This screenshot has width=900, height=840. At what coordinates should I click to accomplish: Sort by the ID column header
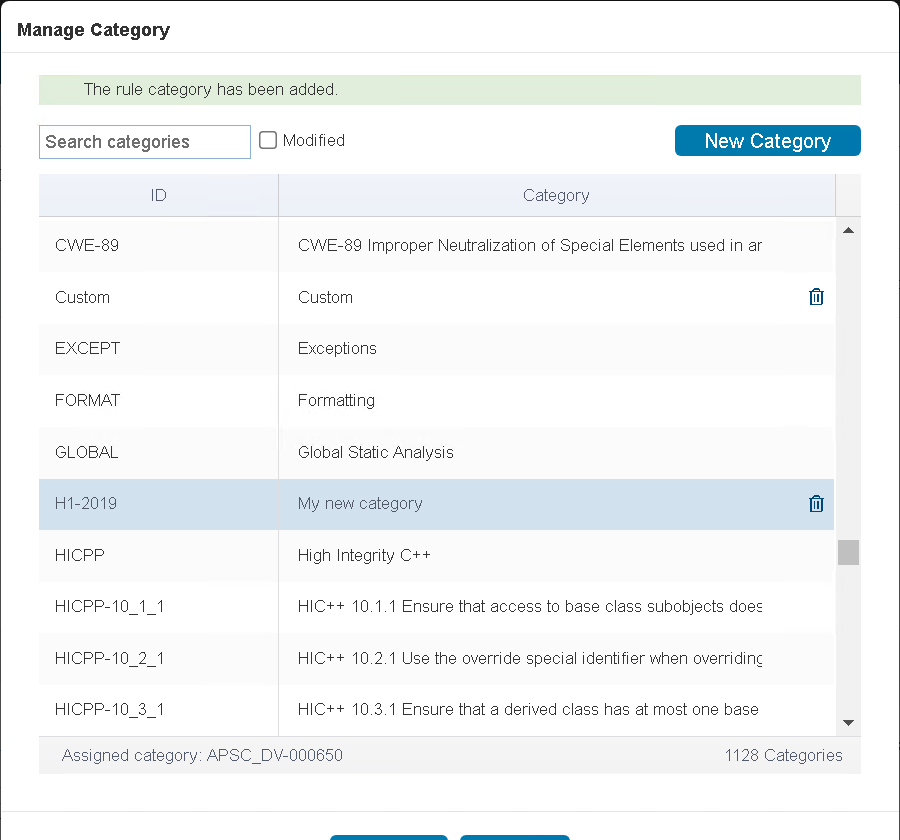click(x=158, y=195)
